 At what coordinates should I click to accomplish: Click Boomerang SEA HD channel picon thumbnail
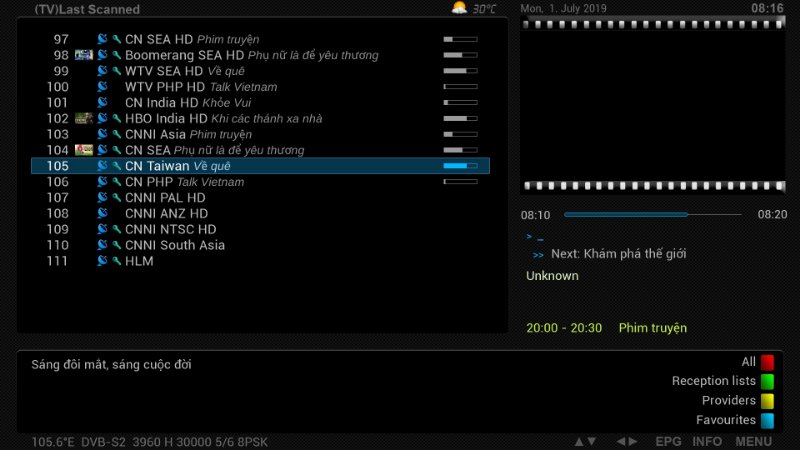(84, 55)
